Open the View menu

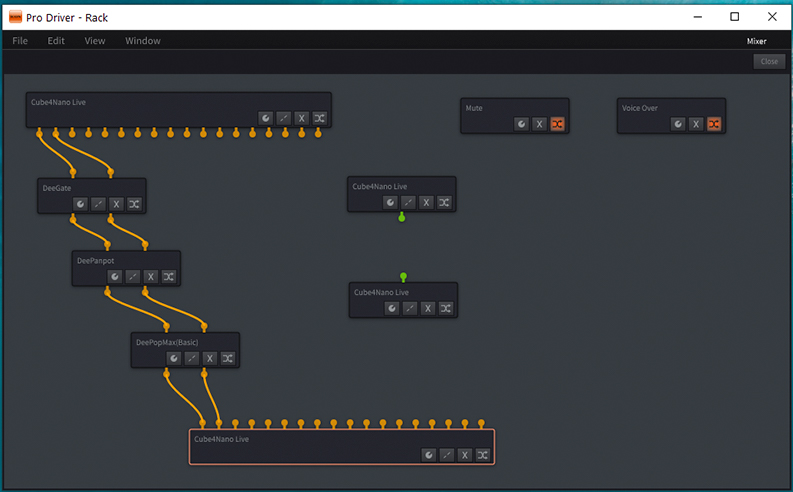[x=95, y=41]
